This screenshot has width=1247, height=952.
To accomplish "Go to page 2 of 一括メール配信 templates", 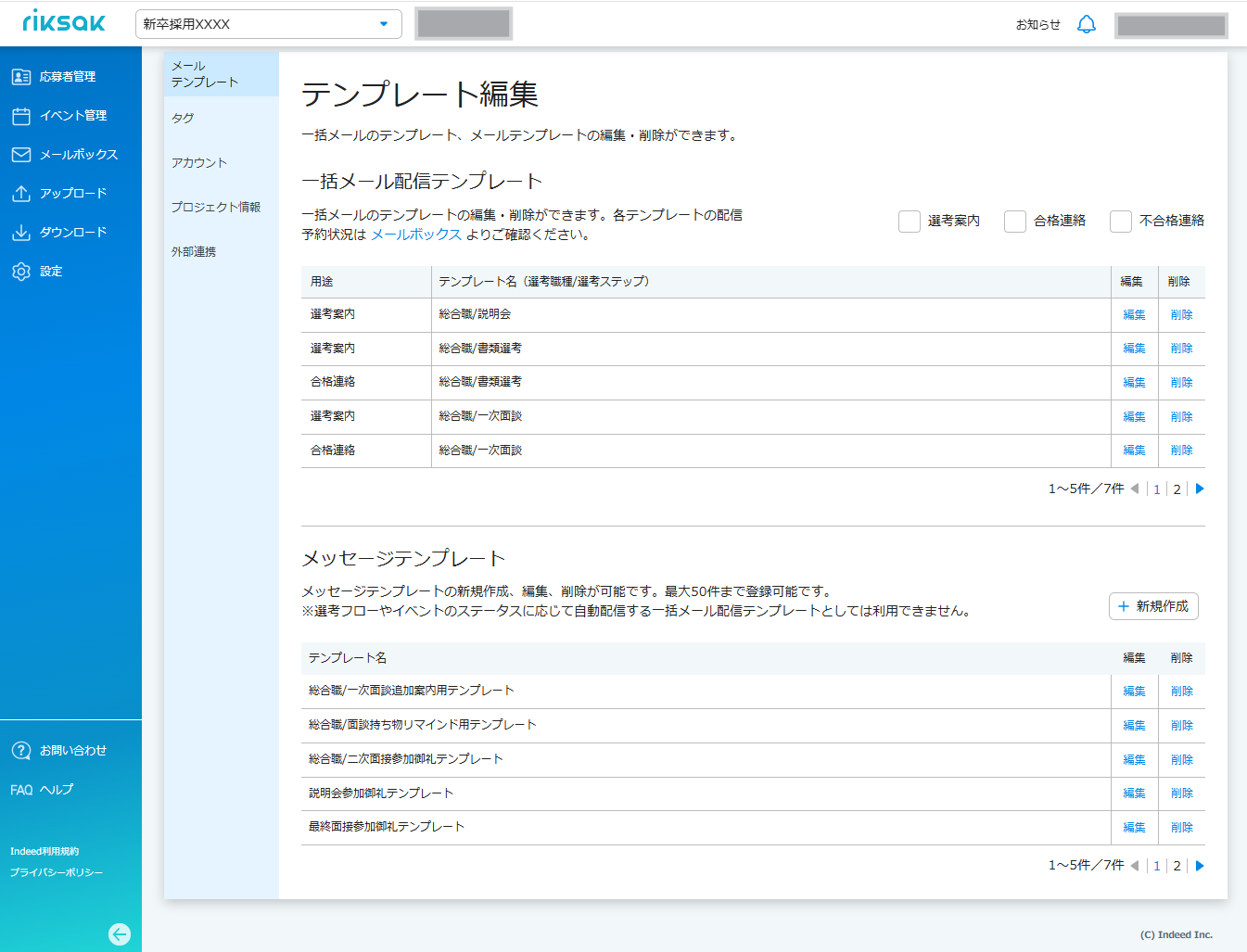I will [1177, 489].
